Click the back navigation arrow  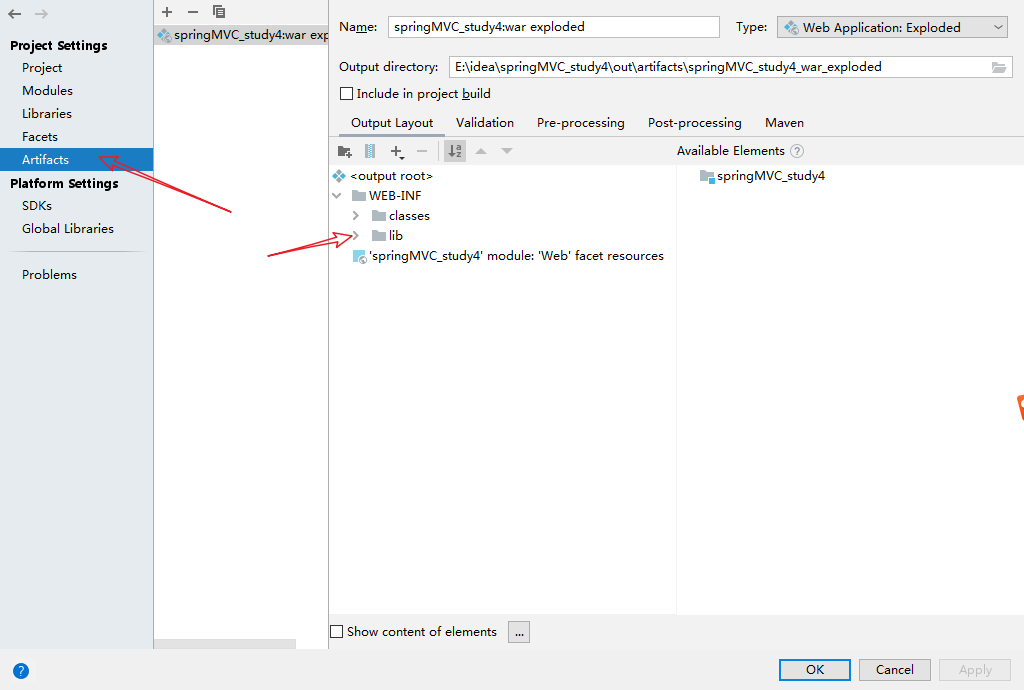(12, 12)
